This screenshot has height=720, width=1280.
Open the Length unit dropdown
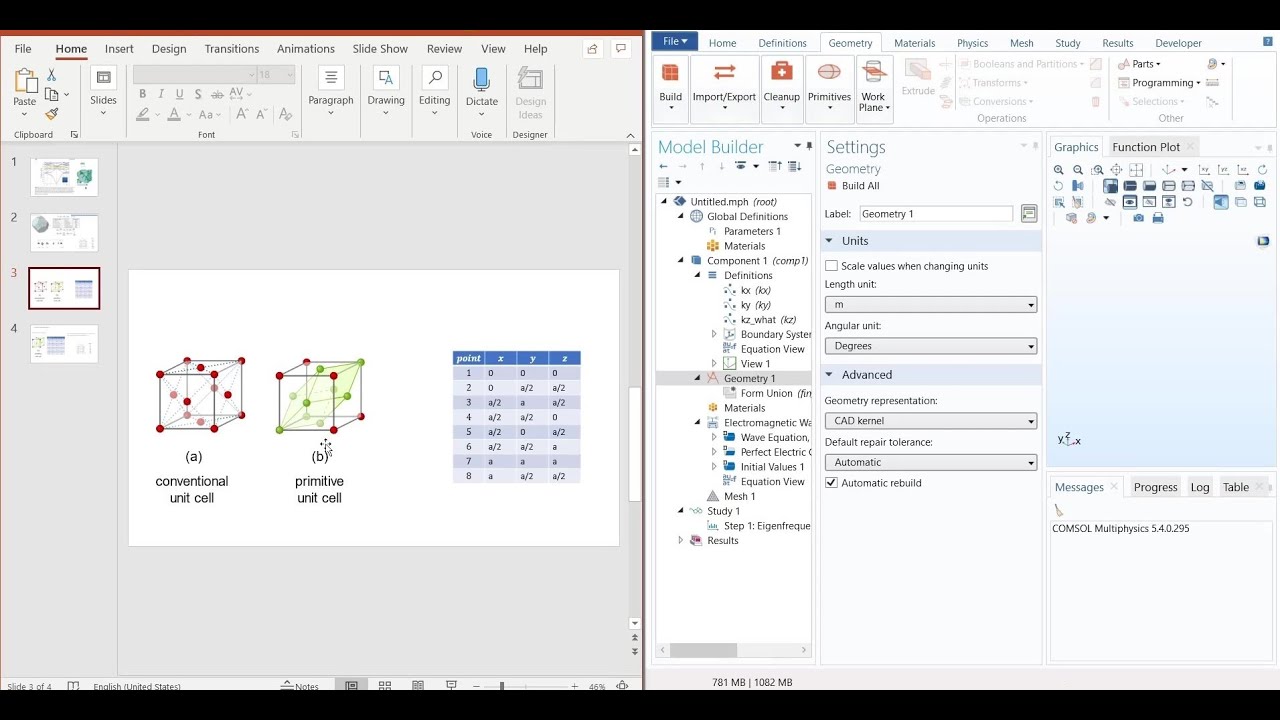930,305
